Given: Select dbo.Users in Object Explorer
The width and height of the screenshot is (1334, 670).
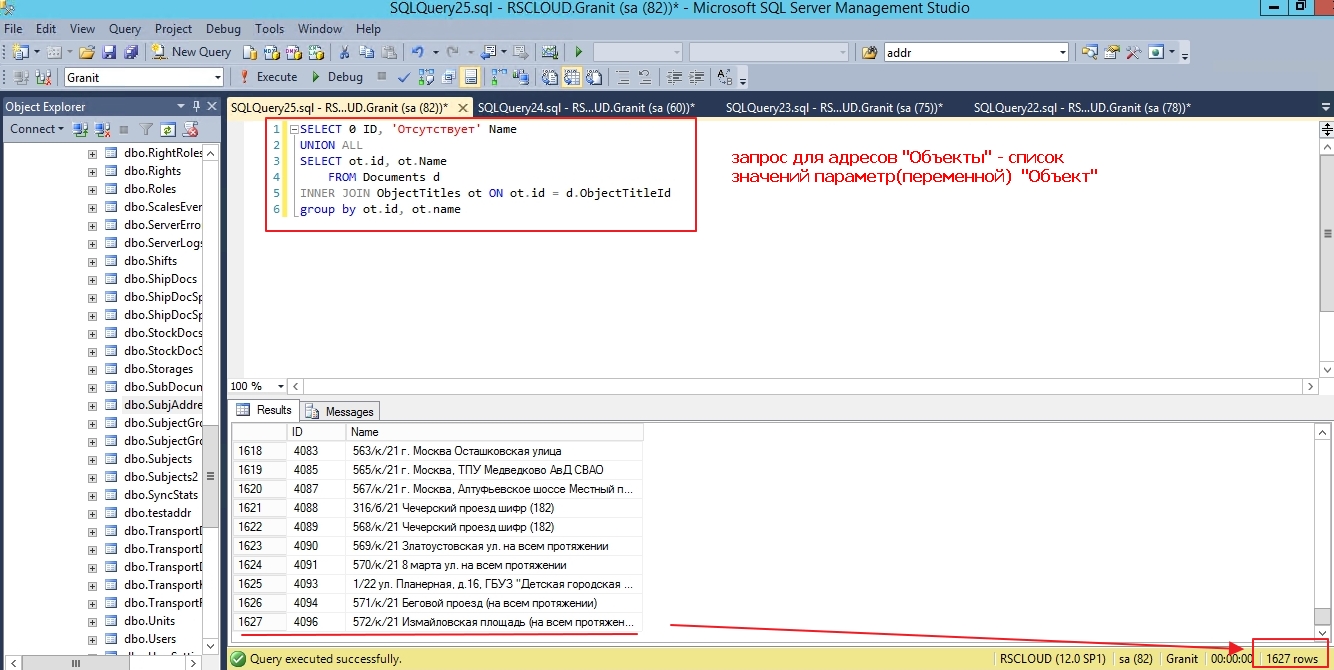Looking at the screenshot, I should [149, 639].
